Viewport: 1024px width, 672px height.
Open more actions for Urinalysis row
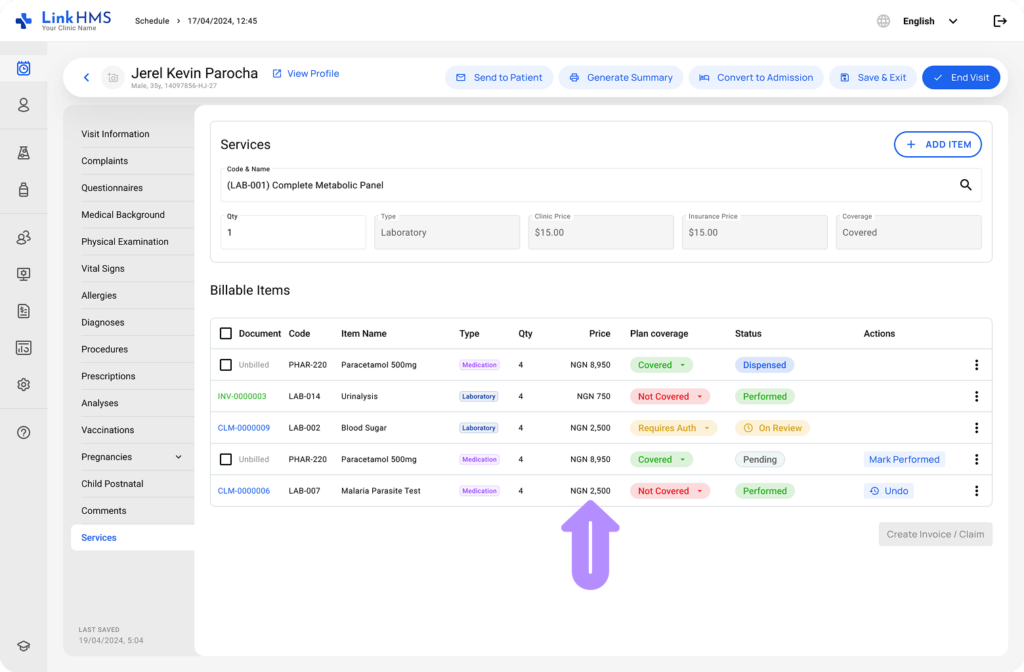[x=976, y=396]
